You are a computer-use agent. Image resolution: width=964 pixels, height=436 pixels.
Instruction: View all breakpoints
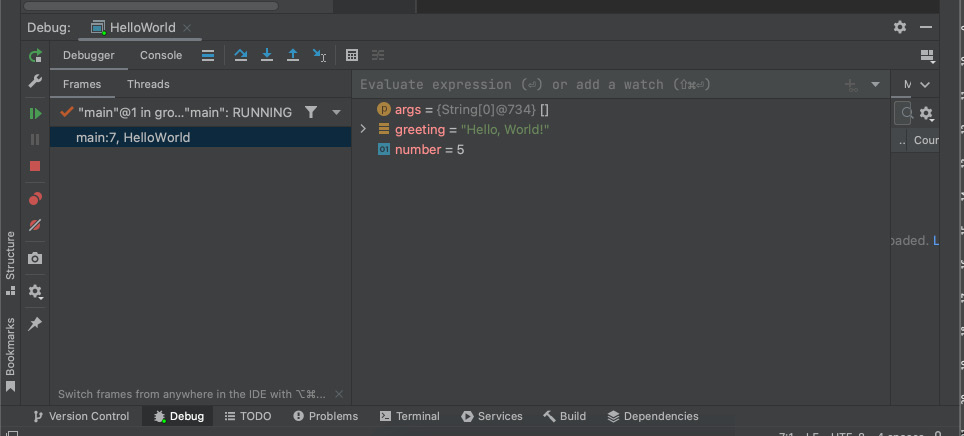[35, 199]
